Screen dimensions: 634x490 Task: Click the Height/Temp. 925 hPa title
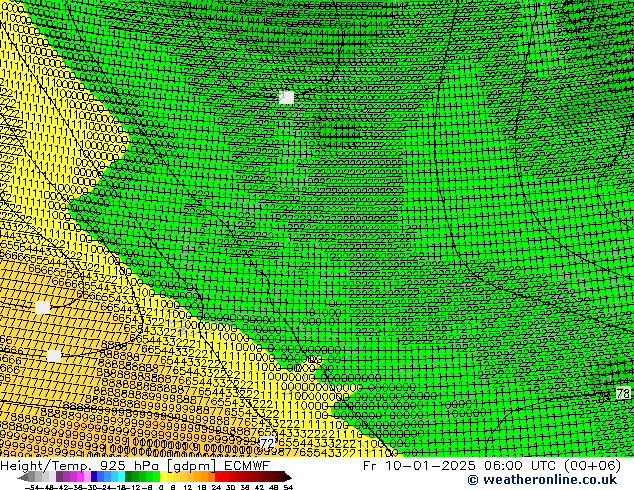click(x=81, y=466)
